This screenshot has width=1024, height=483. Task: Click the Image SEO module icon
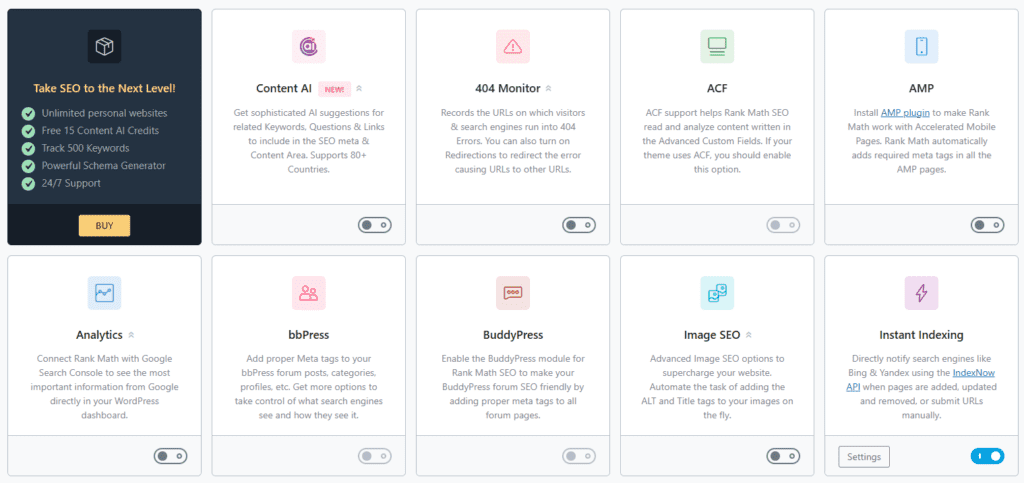717,293
